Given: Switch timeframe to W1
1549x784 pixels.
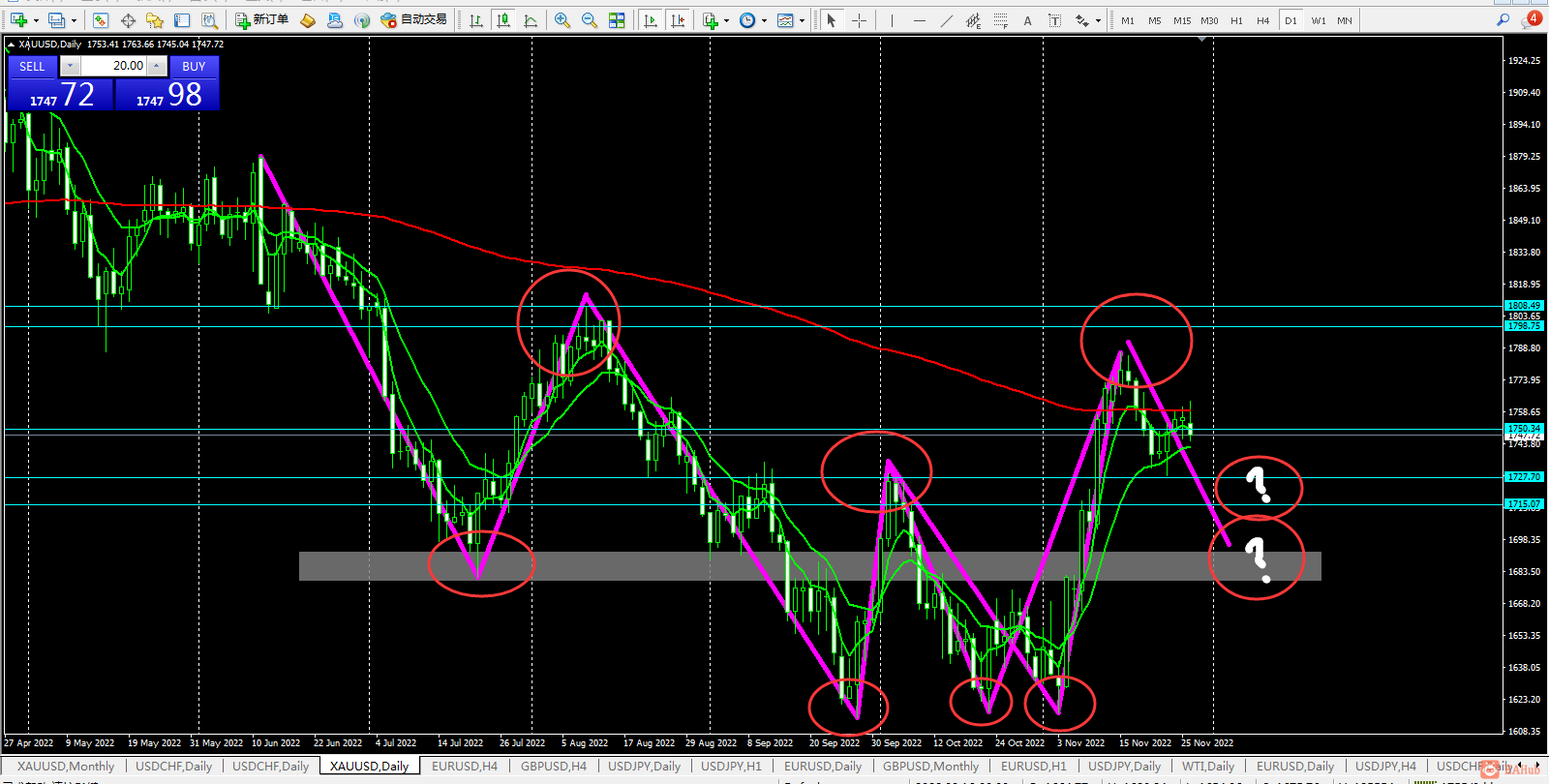Looking at the screenshot, I should 1319,20.
